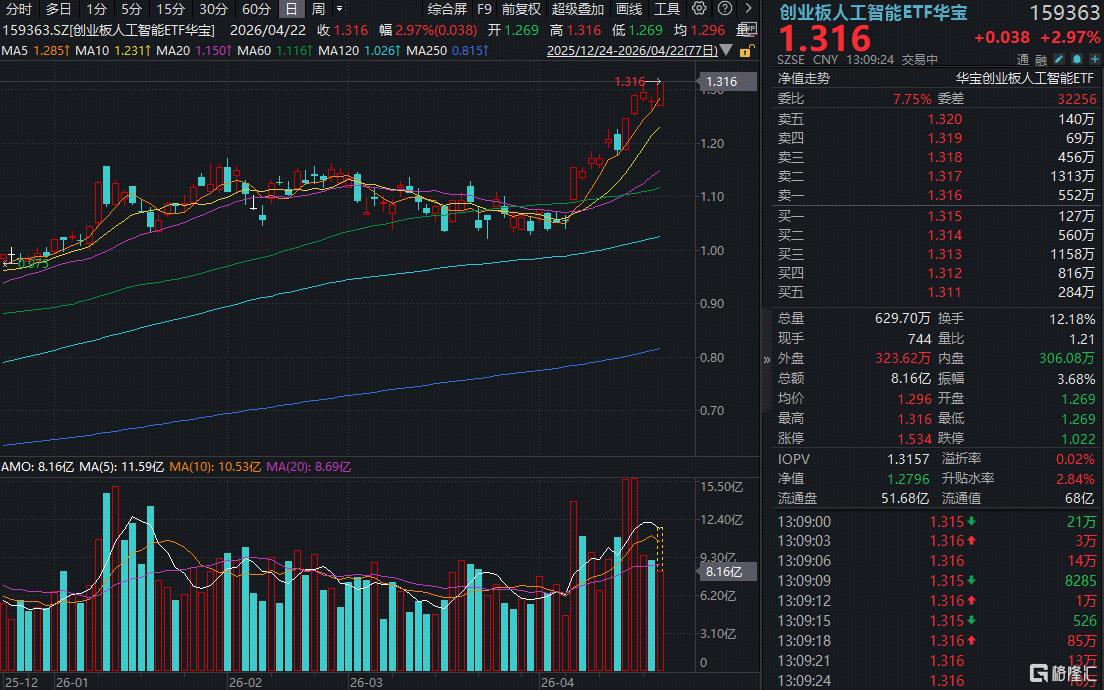Open the help question mark icon

[725, 9]
